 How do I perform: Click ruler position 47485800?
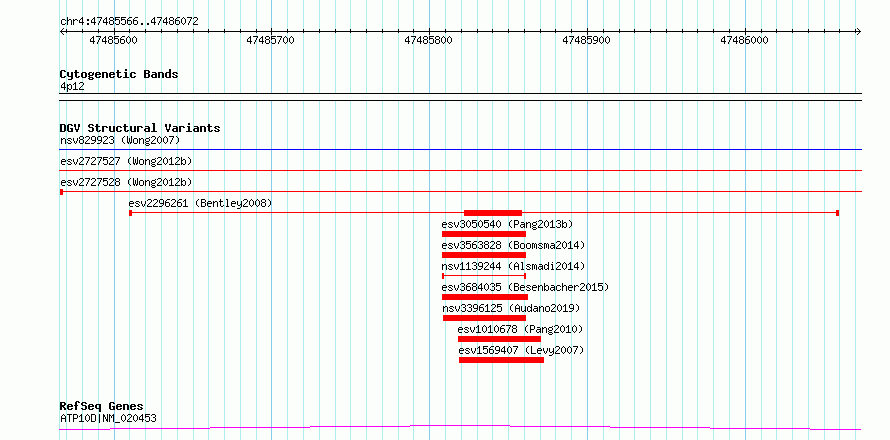(429, 40)
